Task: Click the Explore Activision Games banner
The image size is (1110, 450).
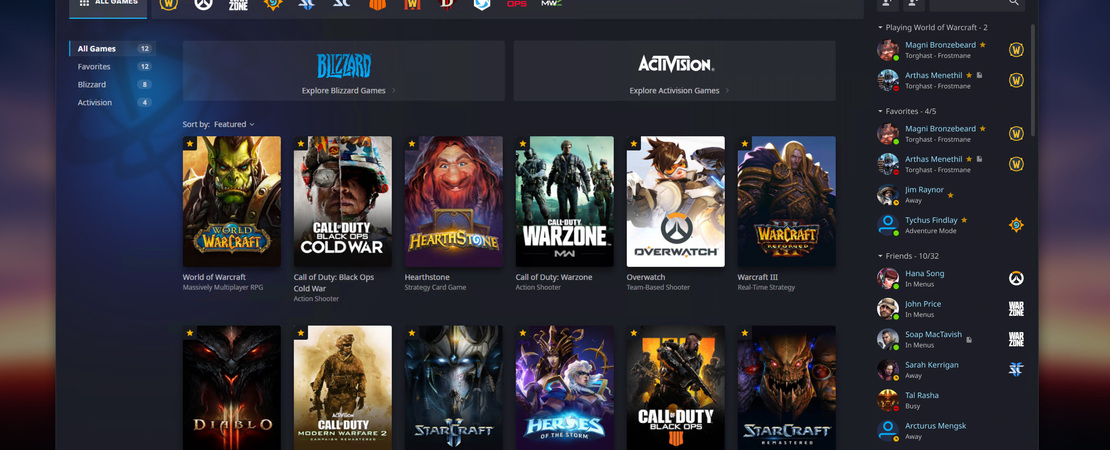Action: click(675, 71)
